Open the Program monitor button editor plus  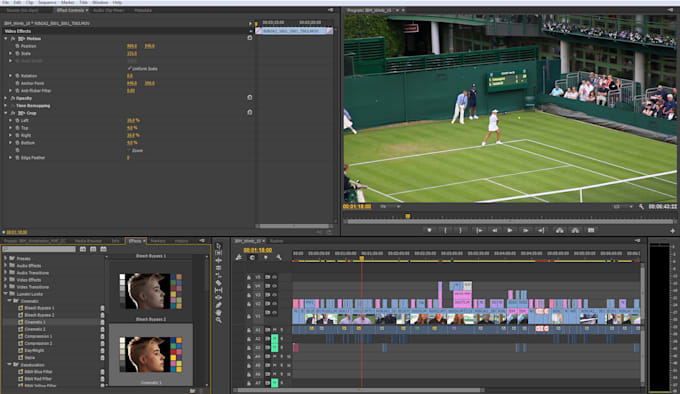coord(673,231)
